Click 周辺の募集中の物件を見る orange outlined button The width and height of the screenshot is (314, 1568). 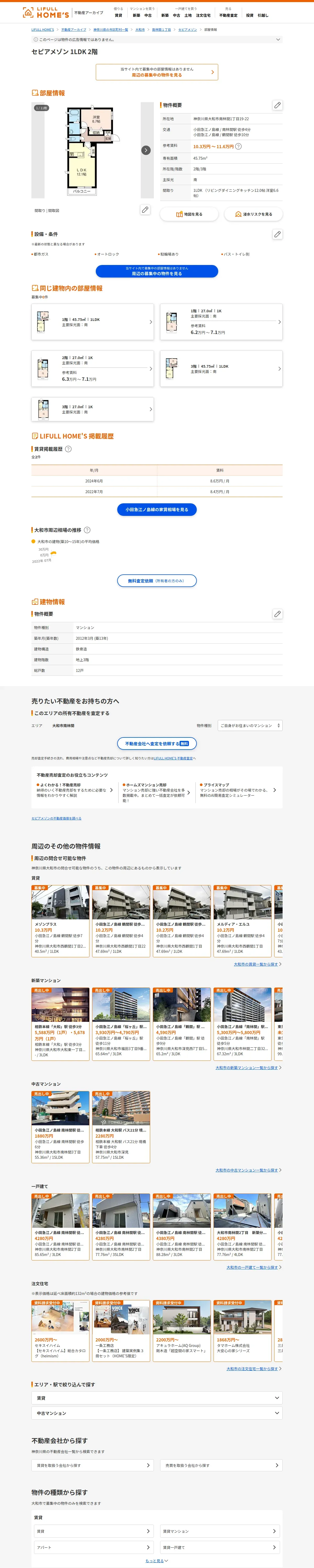coord(157,72)
